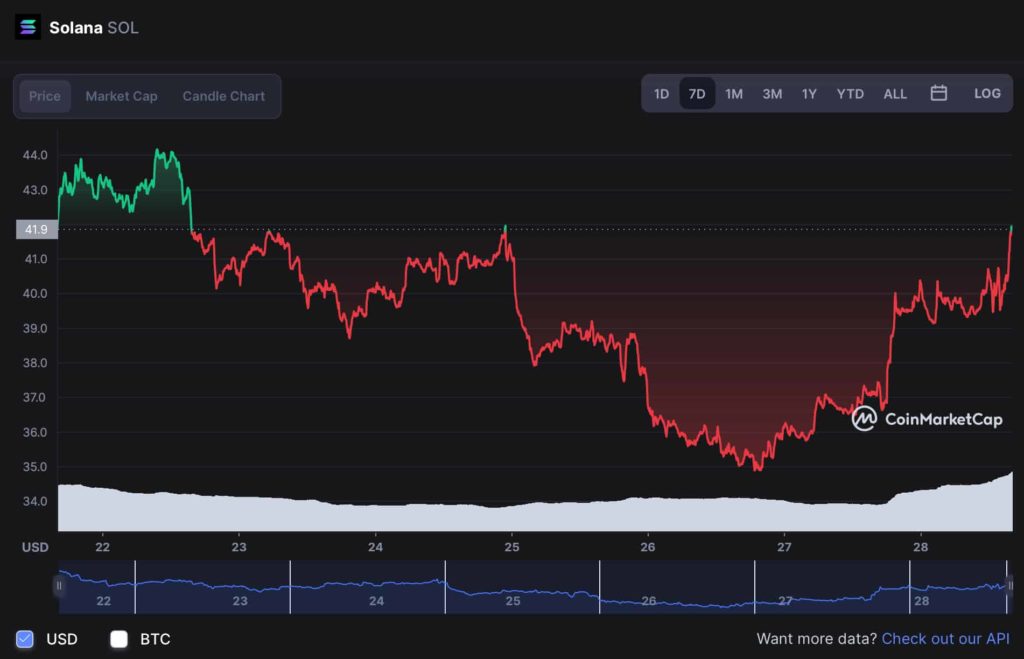Choose the 1M time range

734,94
